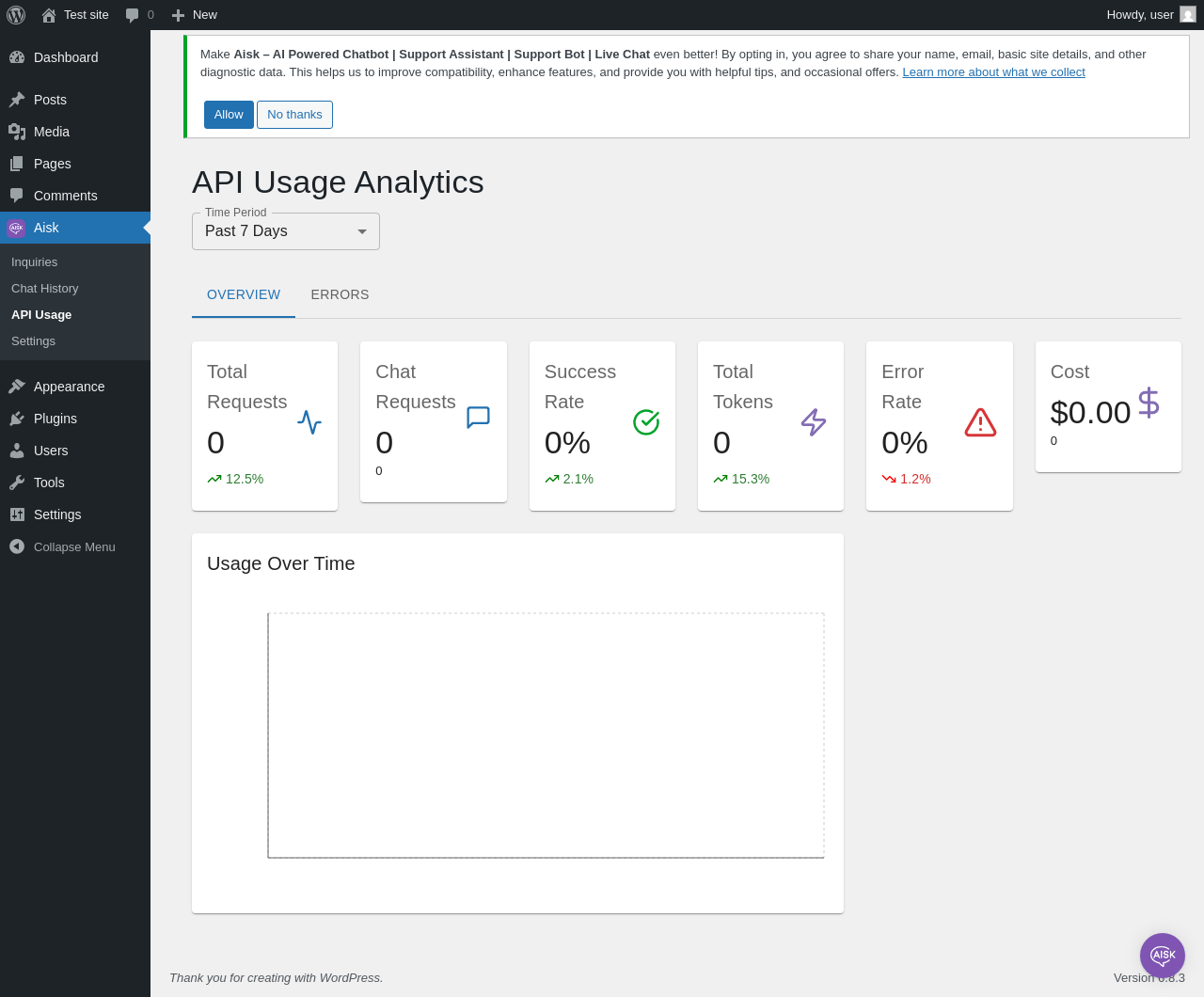Open the Aisk chat bubble widget
1204x997 pixels.
click(x=1163, y=956)
